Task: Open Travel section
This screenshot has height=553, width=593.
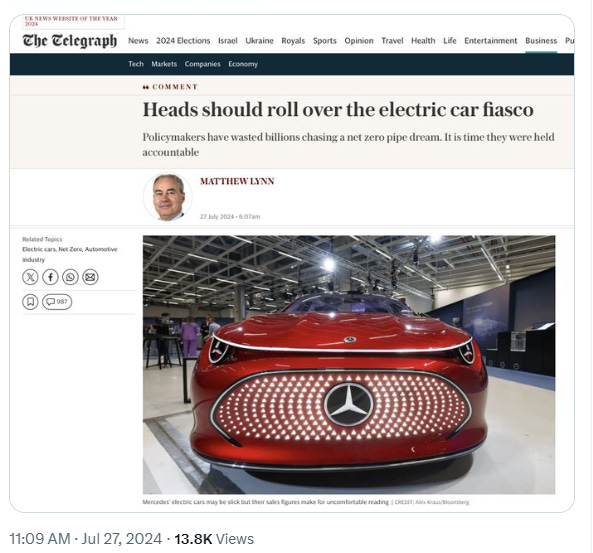Action: click(392, 41)
